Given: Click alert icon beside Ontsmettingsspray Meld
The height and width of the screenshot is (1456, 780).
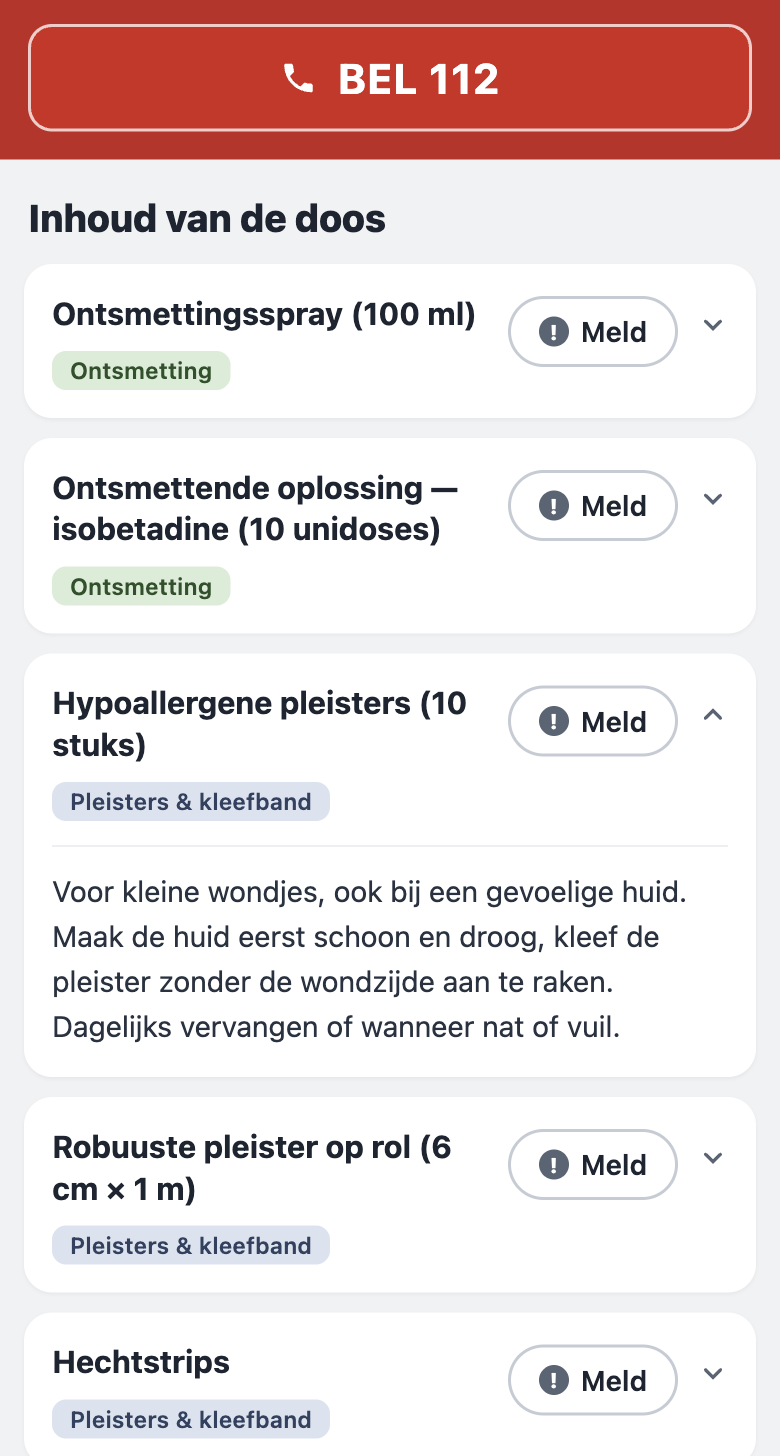Looking at the screenshot, I should 553,332.
